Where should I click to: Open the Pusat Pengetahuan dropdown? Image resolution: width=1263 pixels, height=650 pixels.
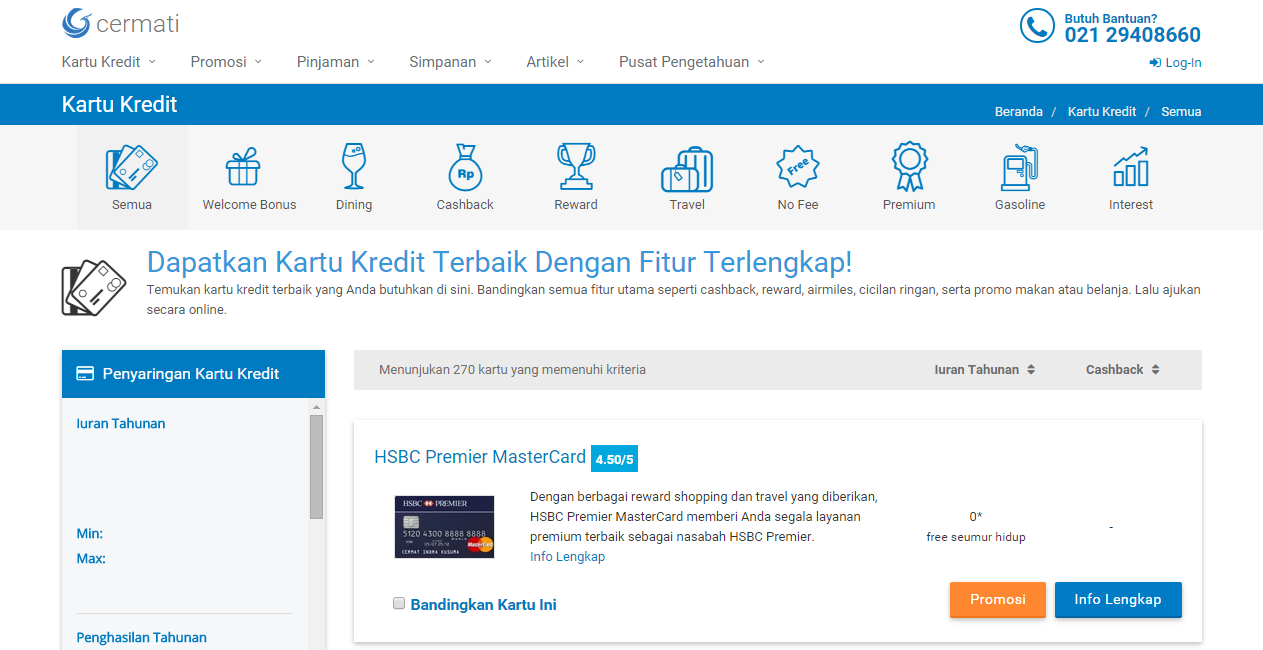coord(692,62)
